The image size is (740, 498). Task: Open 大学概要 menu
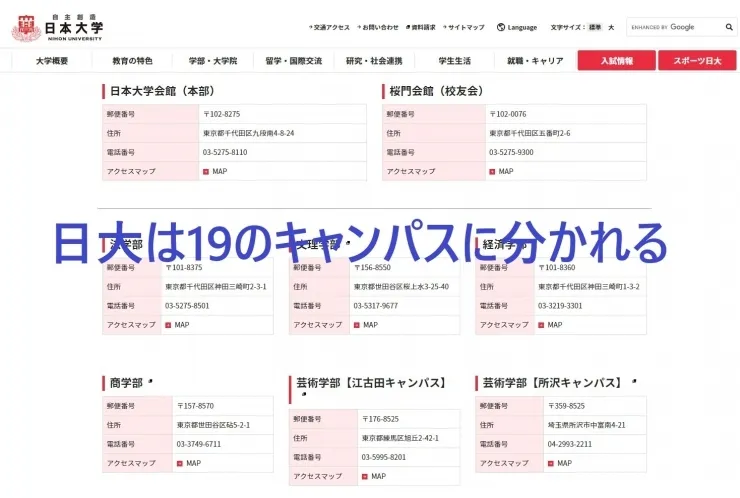(x=52, y=61)
